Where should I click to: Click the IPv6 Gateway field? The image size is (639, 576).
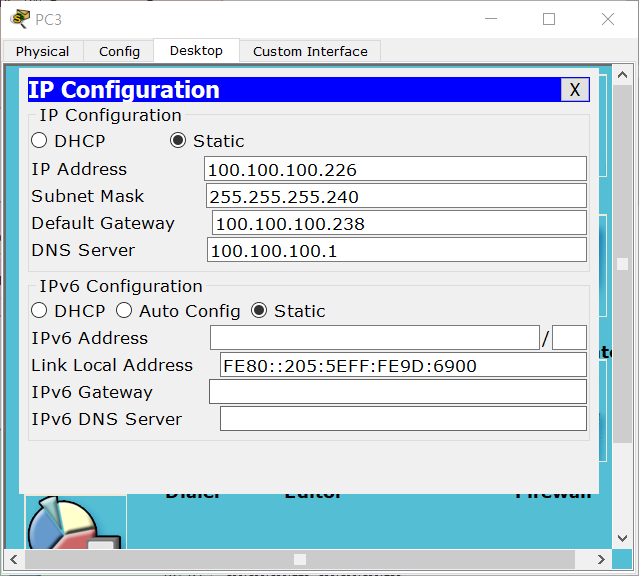coord(398,392)
